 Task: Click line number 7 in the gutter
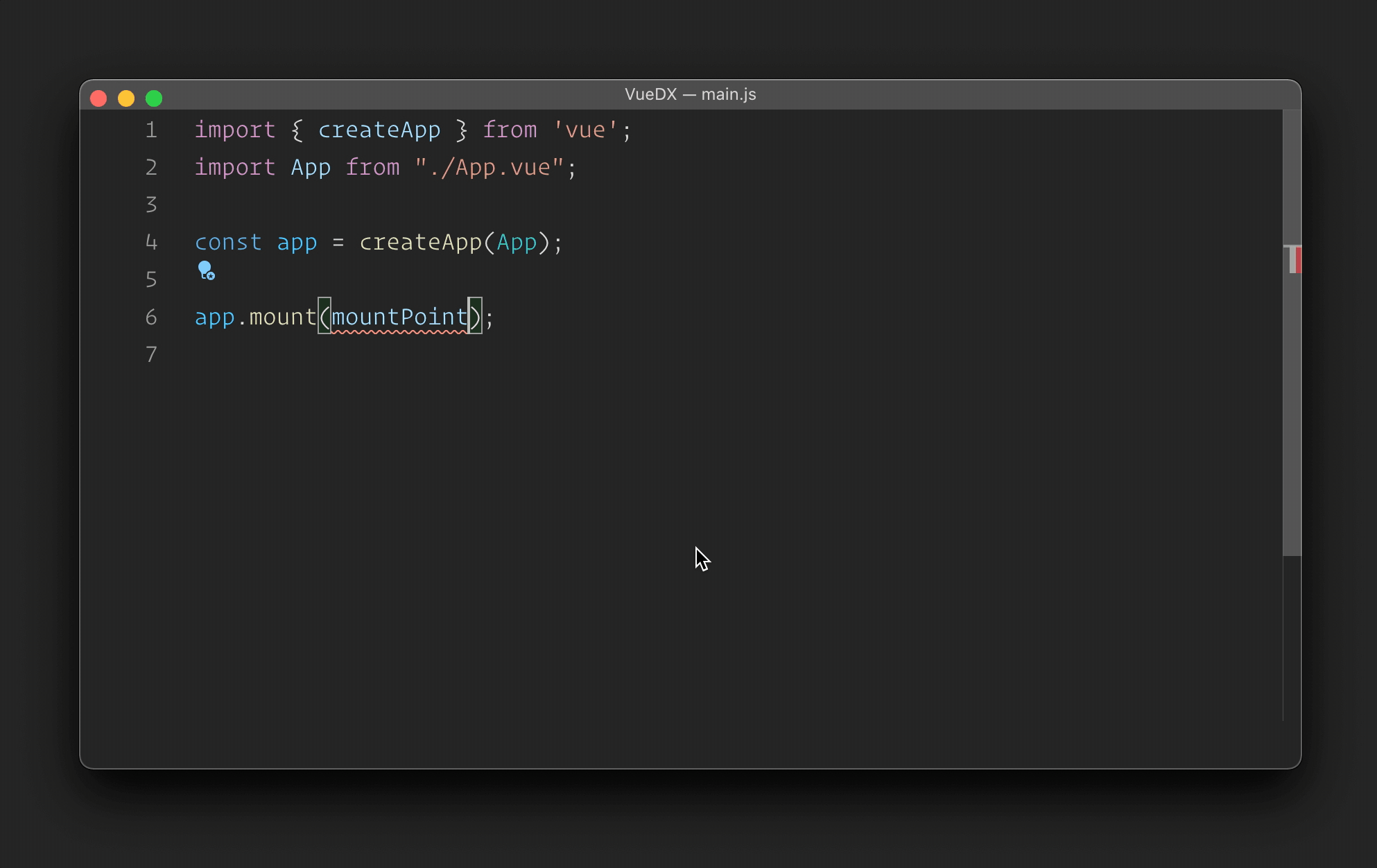pyautogui.click(x=151, y=355)
